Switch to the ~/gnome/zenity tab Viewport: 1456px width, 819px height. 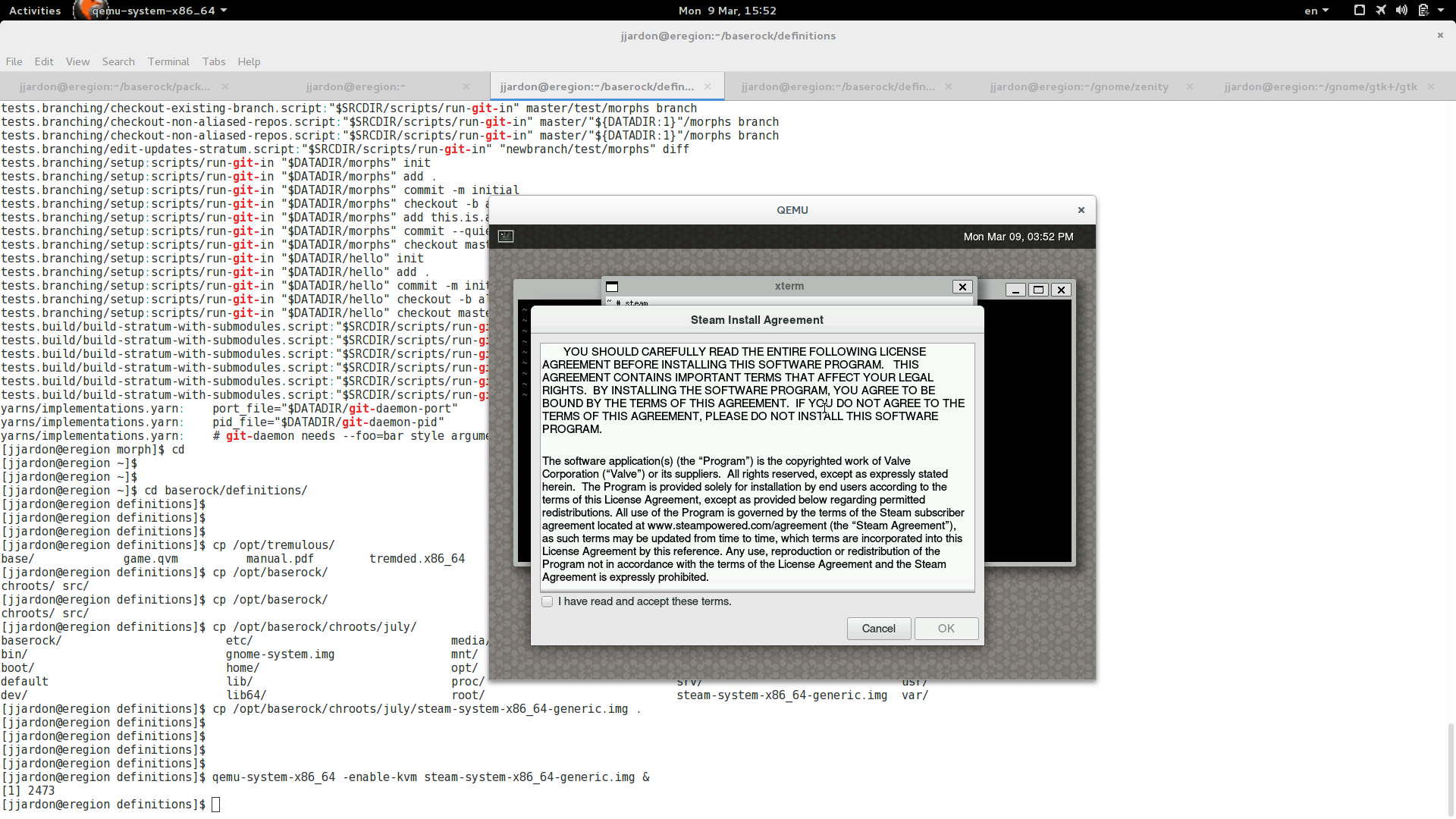tap(1078, 86)
